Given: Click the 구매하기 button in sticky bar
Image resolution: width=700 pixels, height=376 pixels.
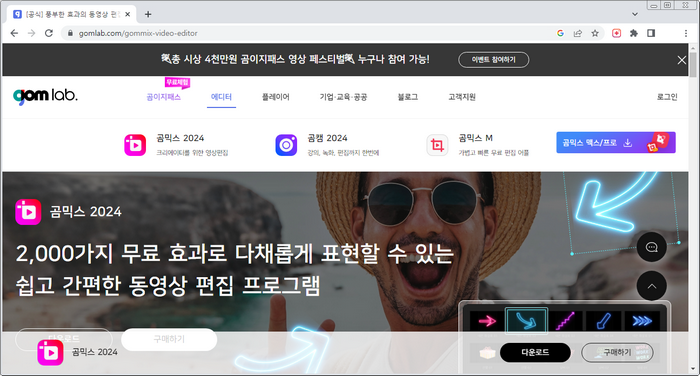Looking at the screenshot, I should click(617, 352).
